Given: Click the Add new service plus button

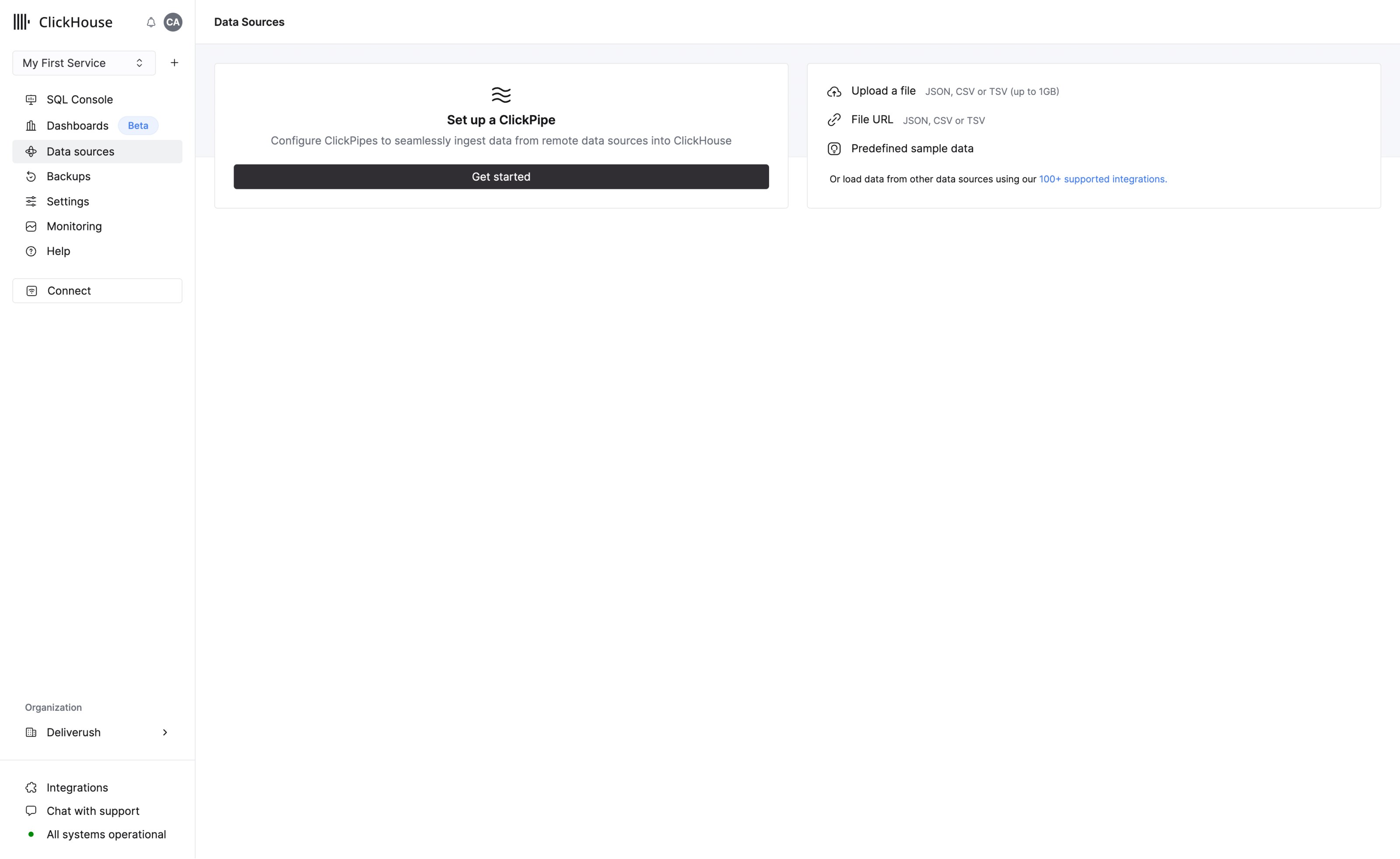Looking at the screenshot, I should 174,63.
